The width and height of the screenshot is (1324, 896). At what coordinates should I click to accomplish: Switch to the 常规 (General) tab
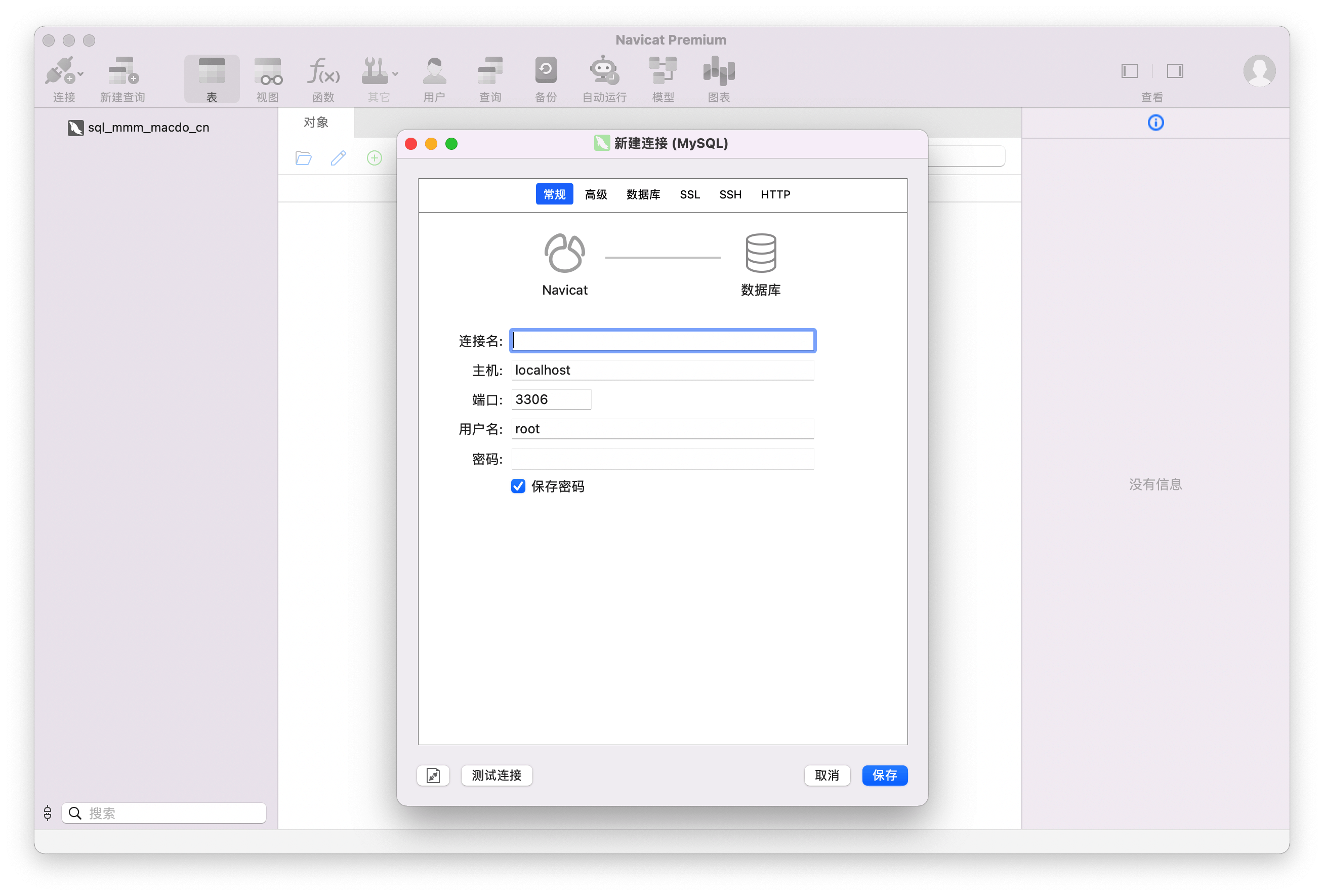(x=554, y=194)
